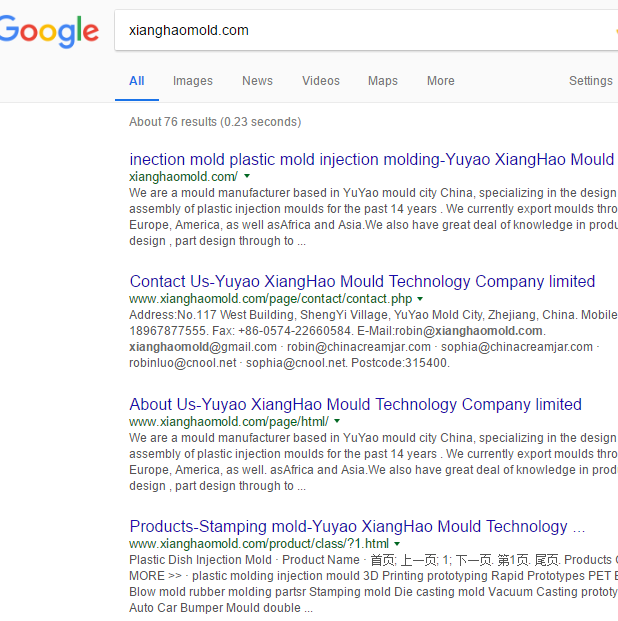Expand dropdown arrow beside product/class/?1.html URL

click(x=397, y=543)
